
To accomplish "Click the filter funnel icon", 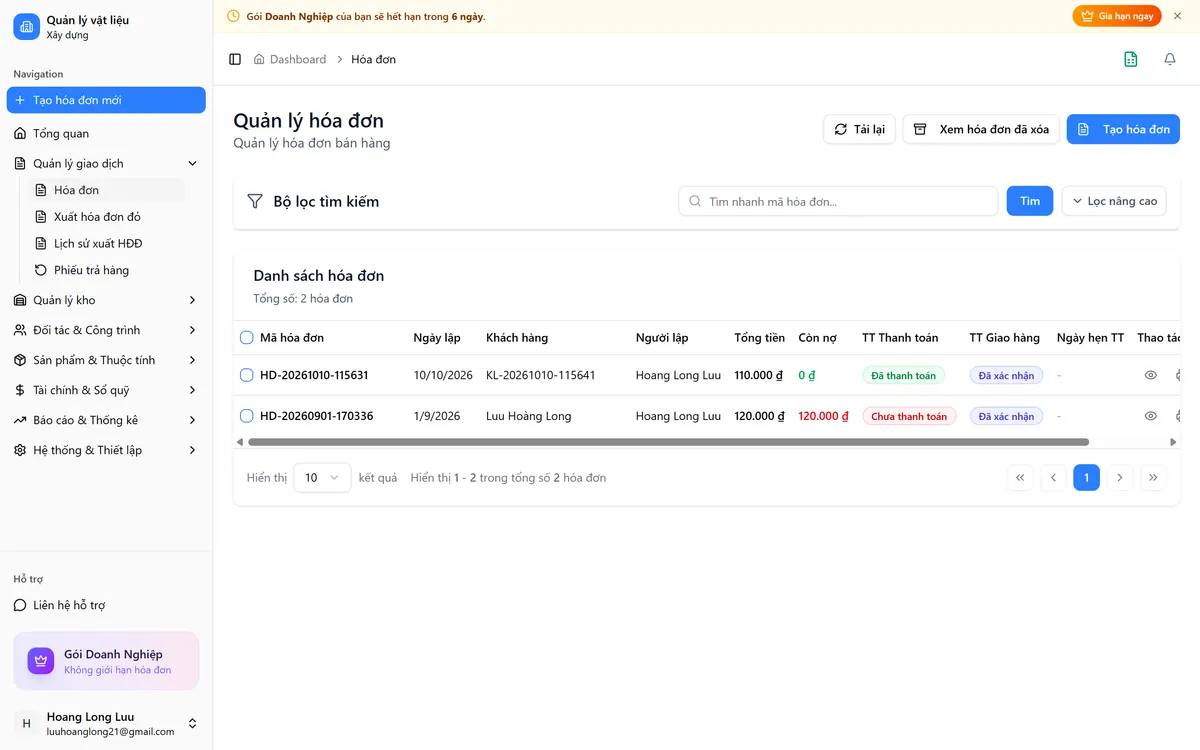I will pos(255,201).
